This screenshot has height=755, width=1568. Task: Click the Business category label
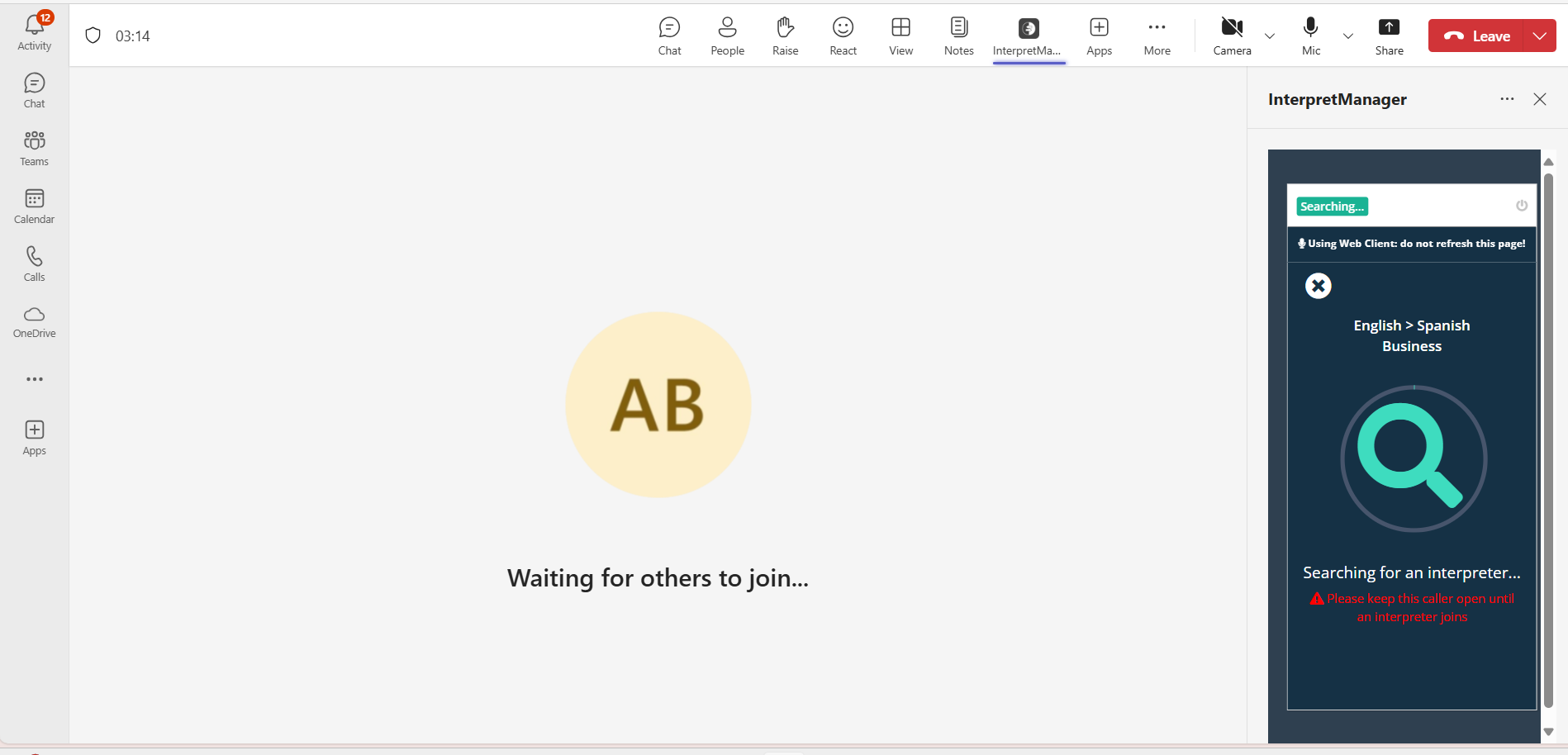coord(1412,346)
